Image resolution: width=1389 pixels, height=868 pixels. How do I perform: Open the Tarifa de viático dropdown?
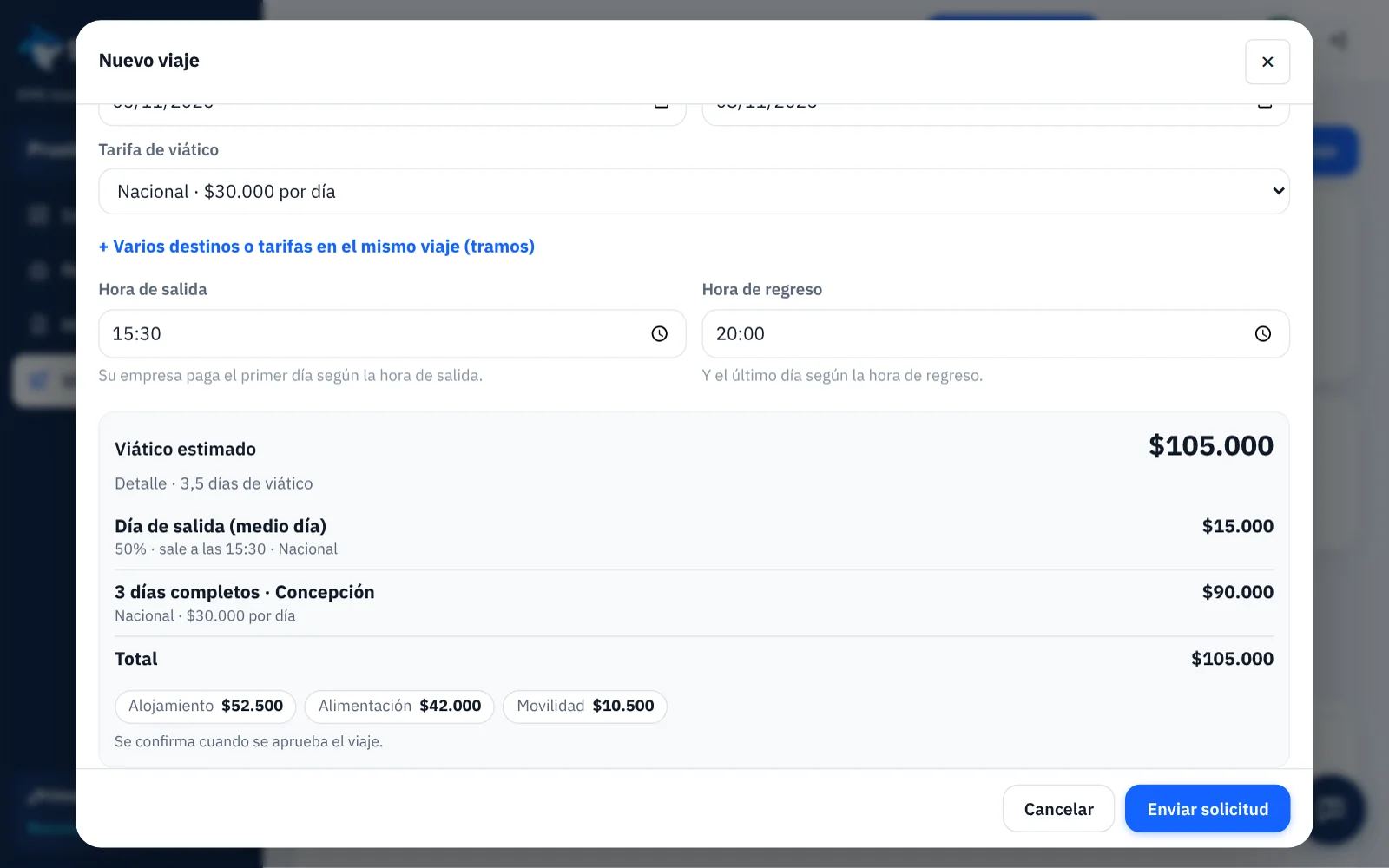pyautogui.click(x=694, y=191)
